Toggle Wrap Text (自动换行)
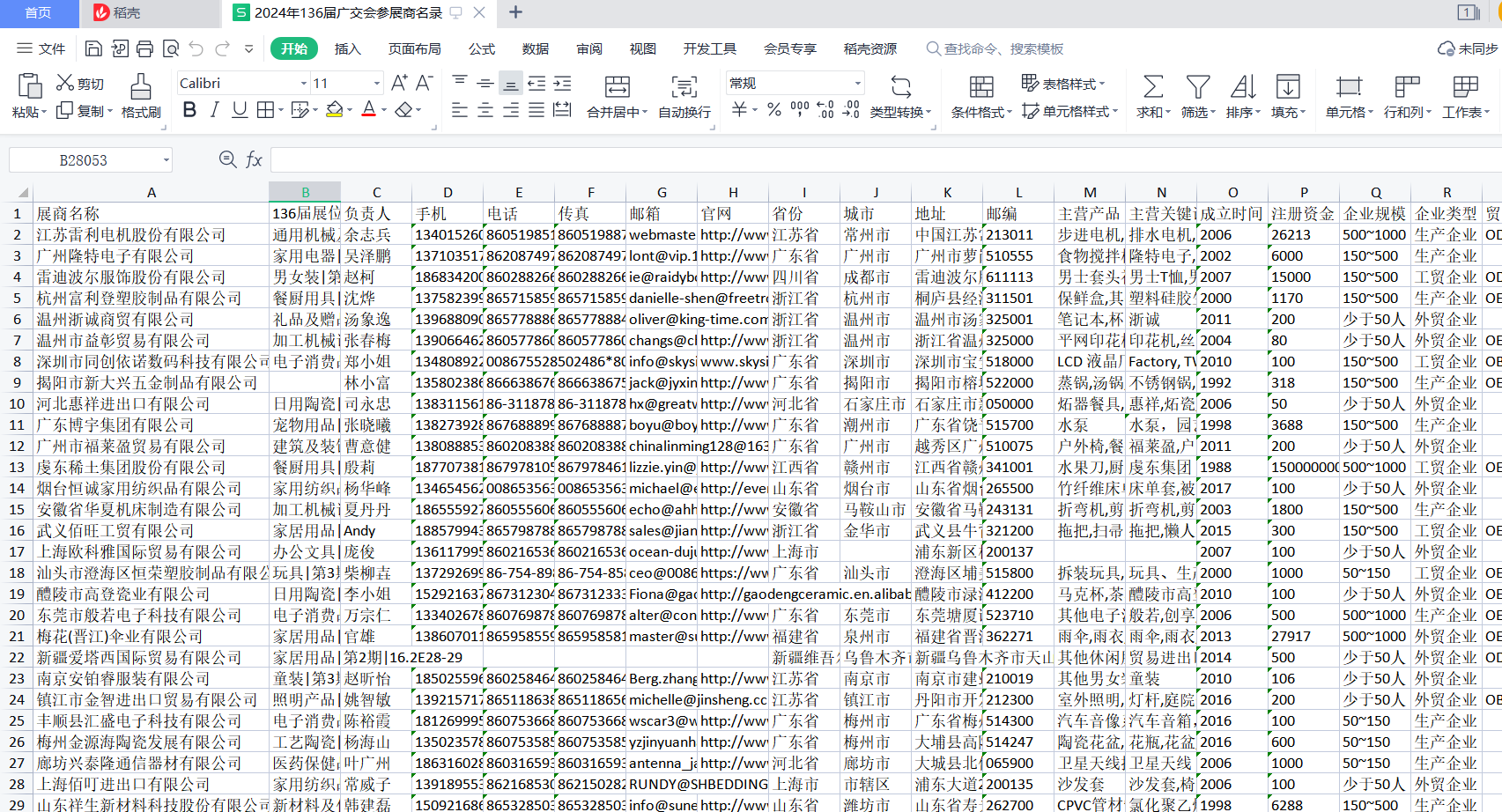 tap(684, 97)
